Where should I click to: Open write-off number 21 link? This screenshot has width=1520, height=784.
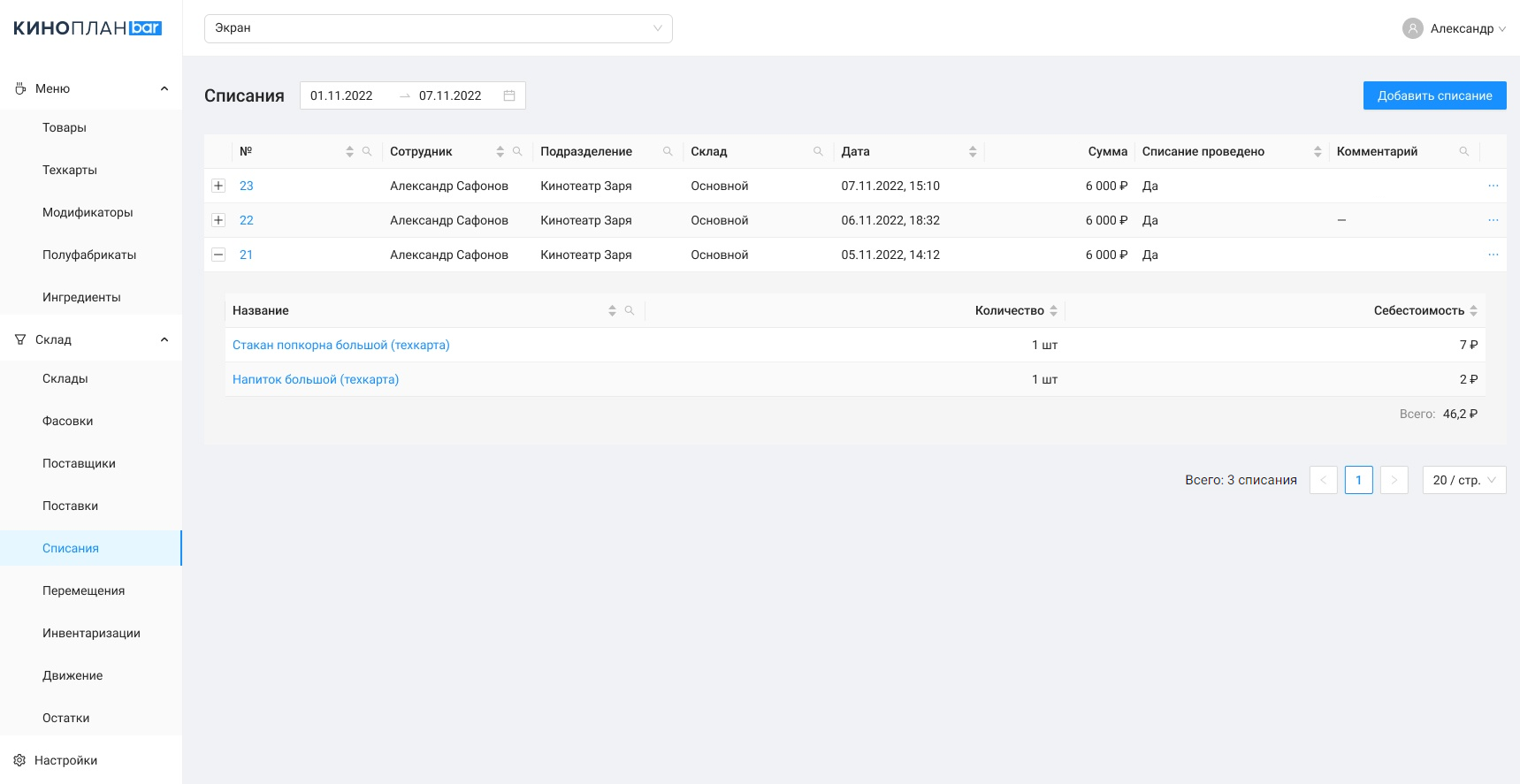246,255
